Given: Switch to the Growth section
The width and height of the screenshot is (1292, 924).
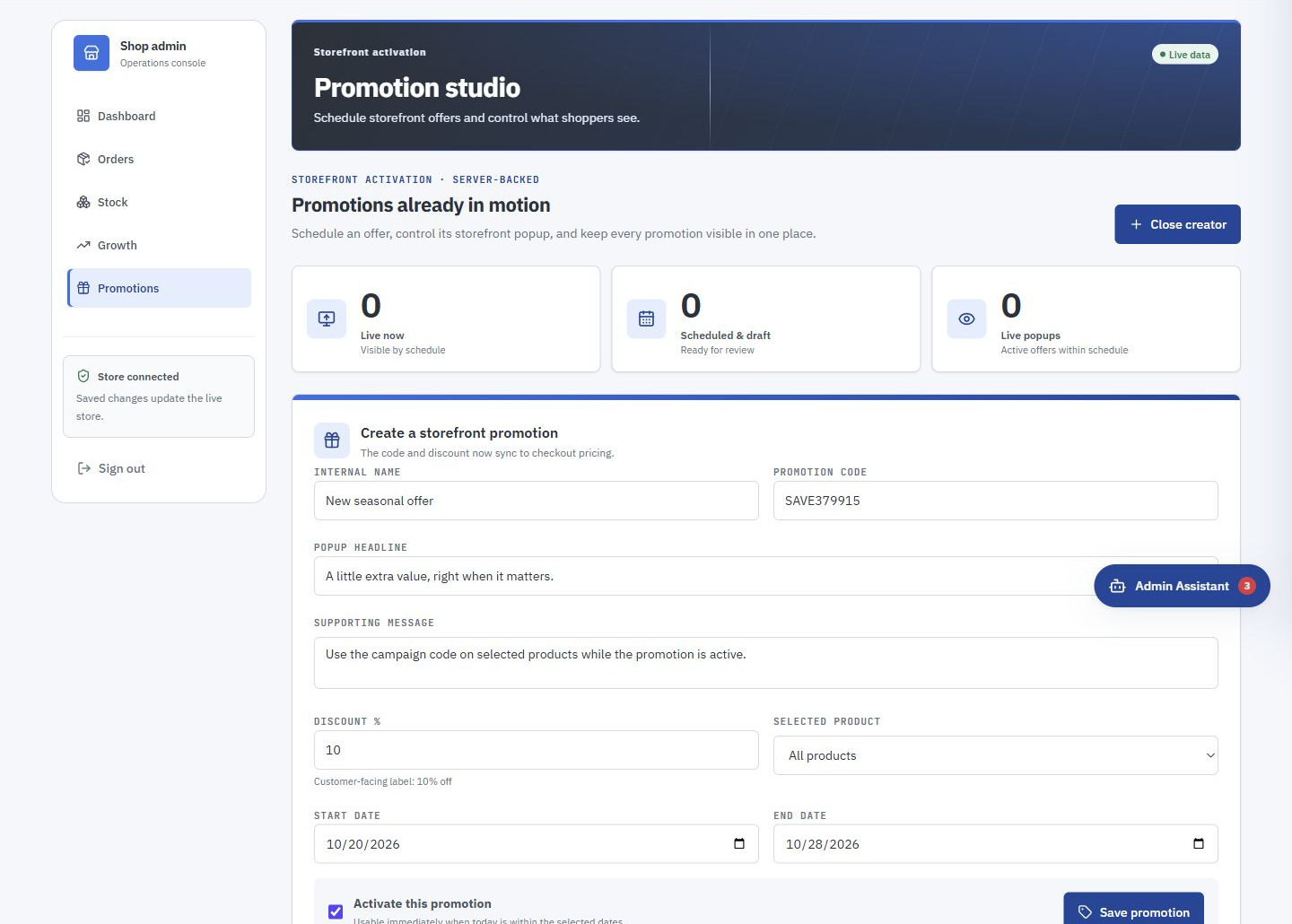Looking at the screenshot, I should [x=159, y=245].
